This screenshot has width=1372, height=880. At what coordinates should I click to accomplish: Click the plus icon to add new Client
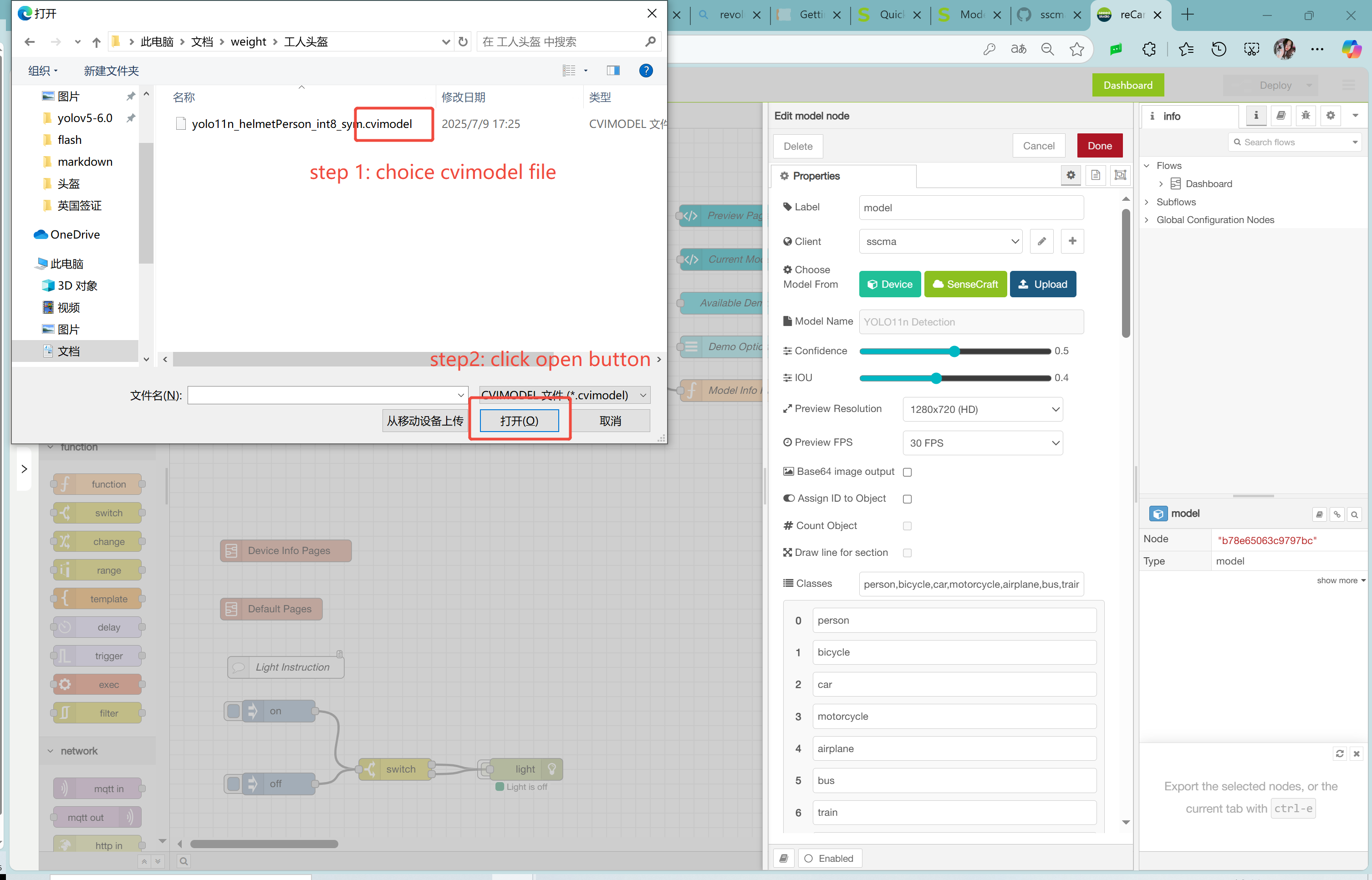[x=1072, y=241]
